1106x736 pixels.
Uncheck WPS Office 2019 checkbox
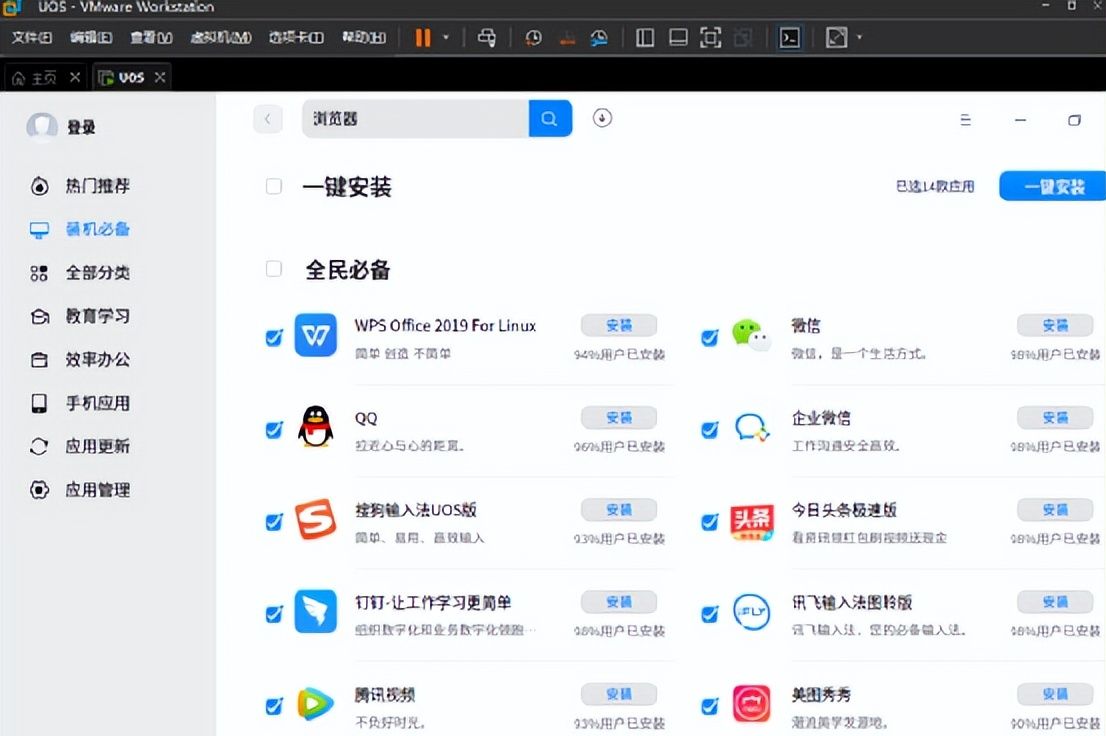pyautogui.click(x=274, y=337)
